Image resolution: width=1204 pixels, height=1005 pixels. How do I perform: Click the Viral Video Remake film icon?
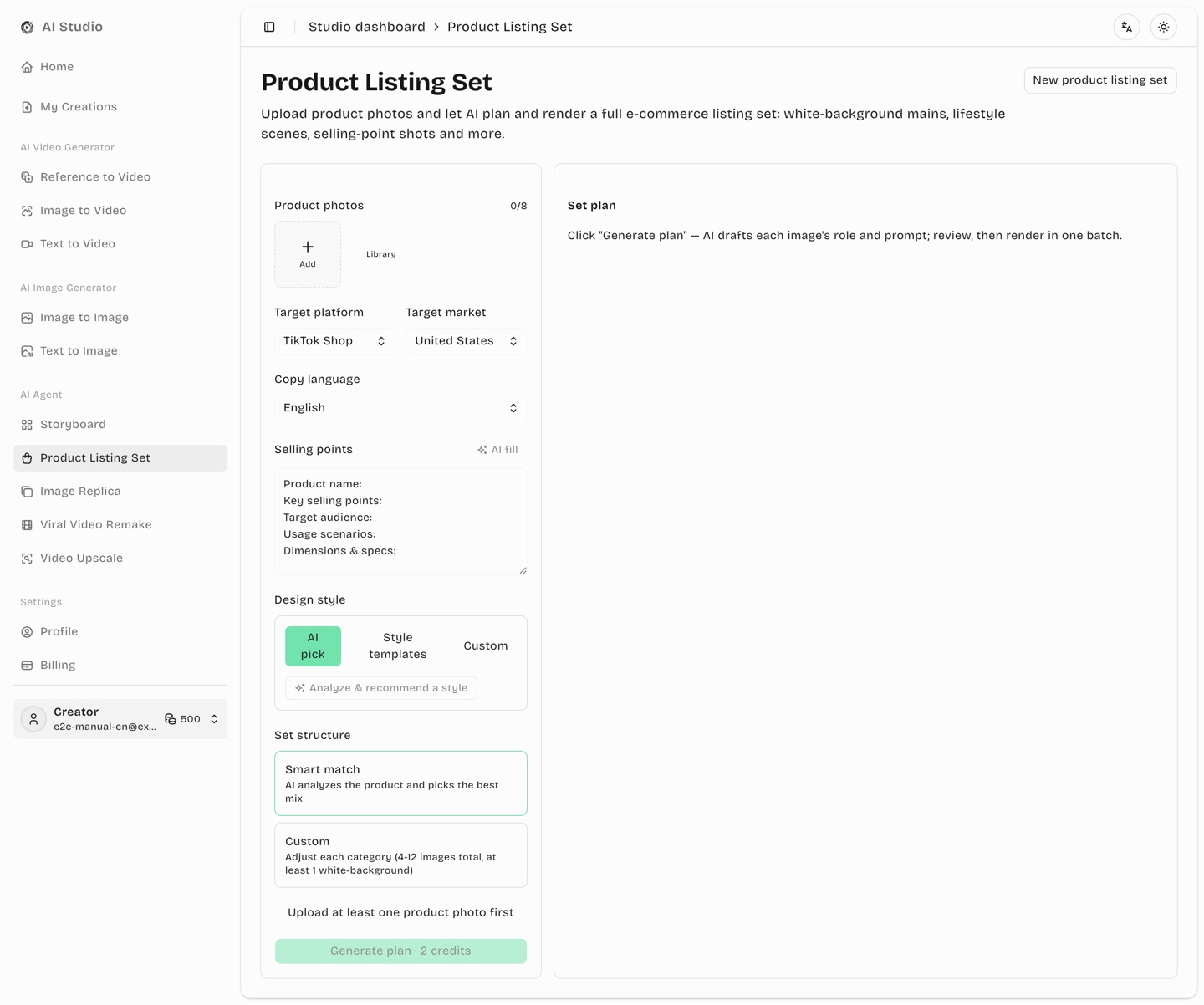(27, 525)
